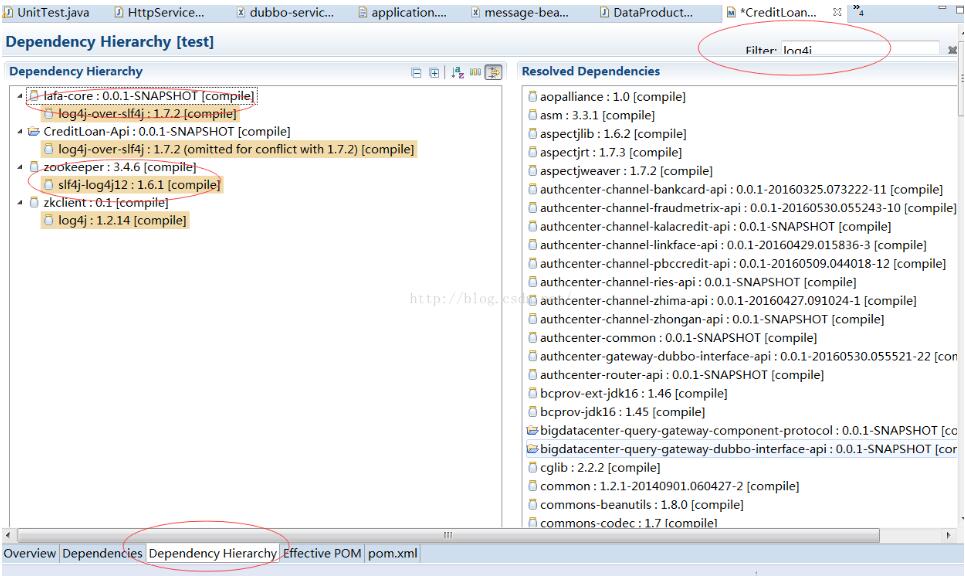Close the CreditLoan editor tab
This screenshot has height=576, width=965.
(x=838, y=13)
